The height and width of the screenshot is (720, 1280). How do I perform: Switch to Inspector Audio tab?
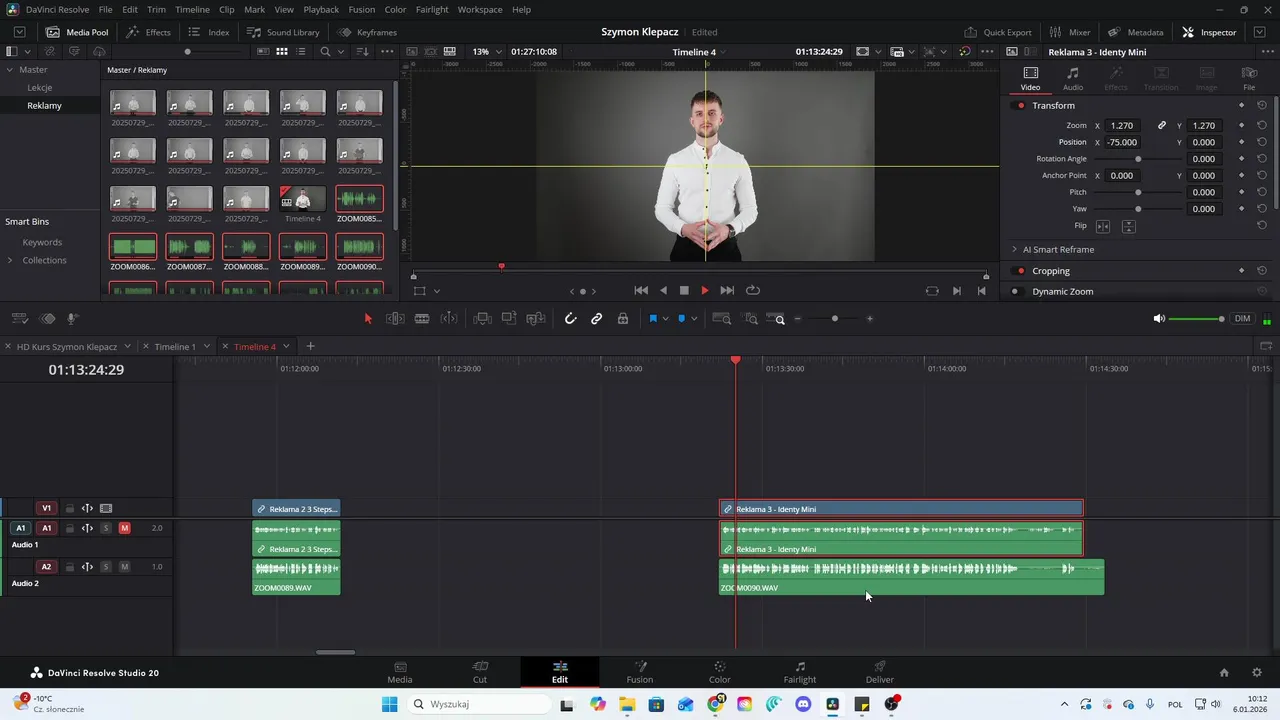point(1073,79)
